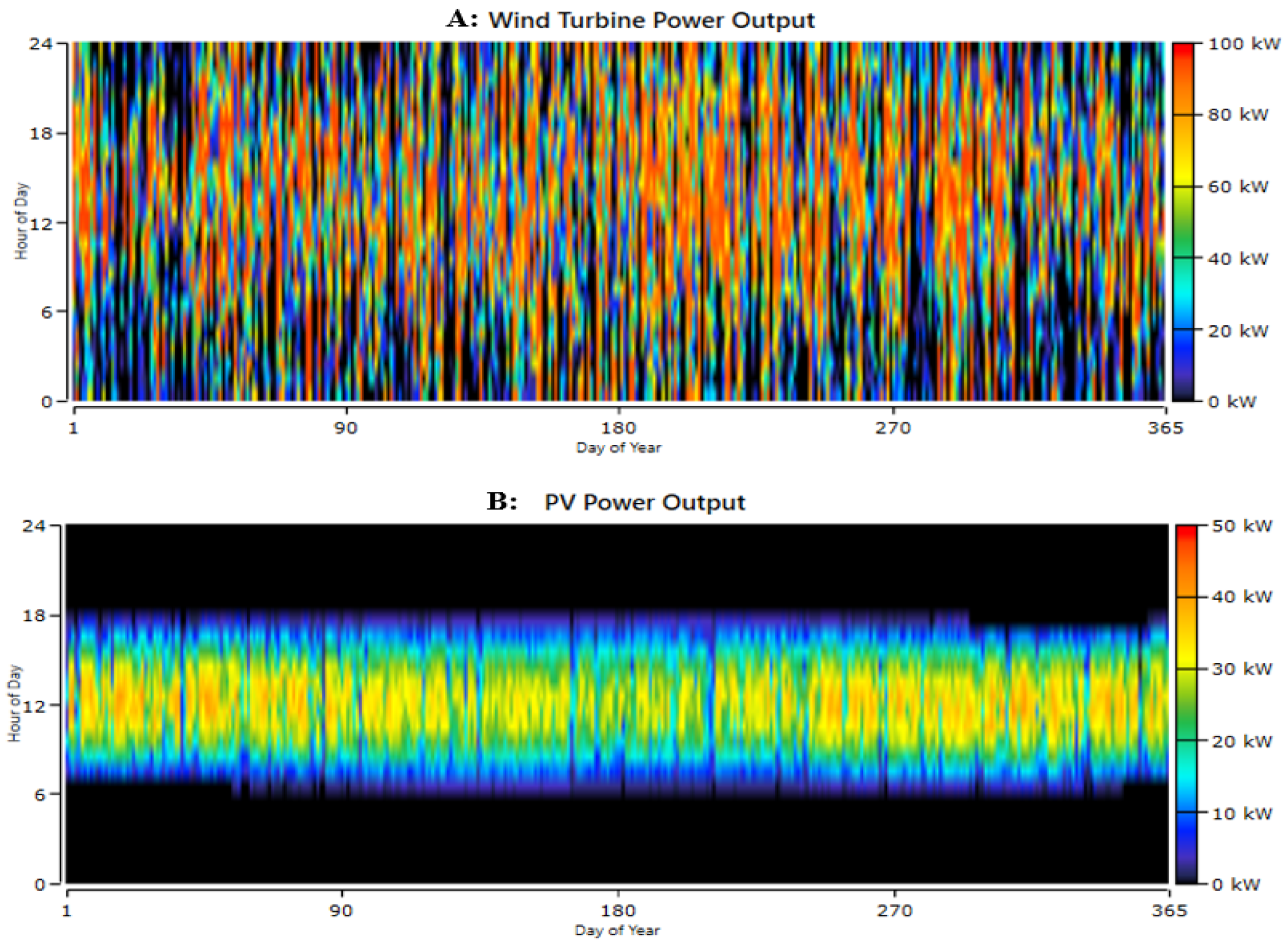Click day 270 tick on PV chart axis

click(895, 910)
